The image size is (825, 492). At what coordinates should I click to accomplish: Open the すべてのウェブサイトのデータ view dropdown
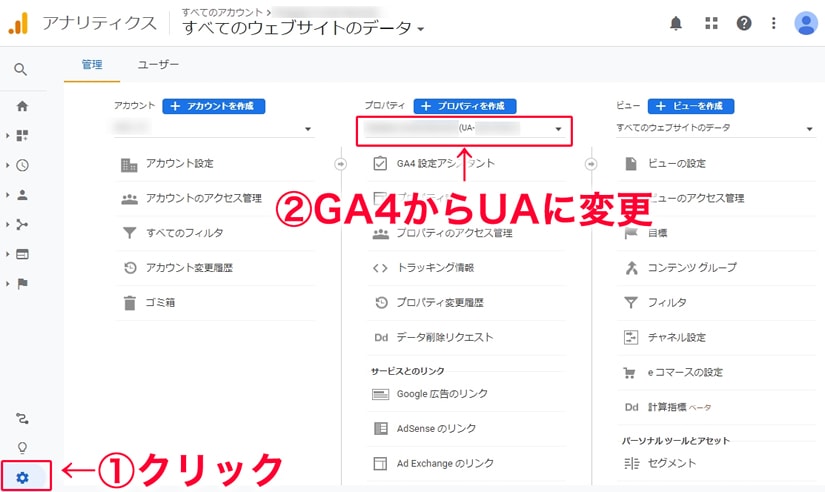[x=715, y=128]
